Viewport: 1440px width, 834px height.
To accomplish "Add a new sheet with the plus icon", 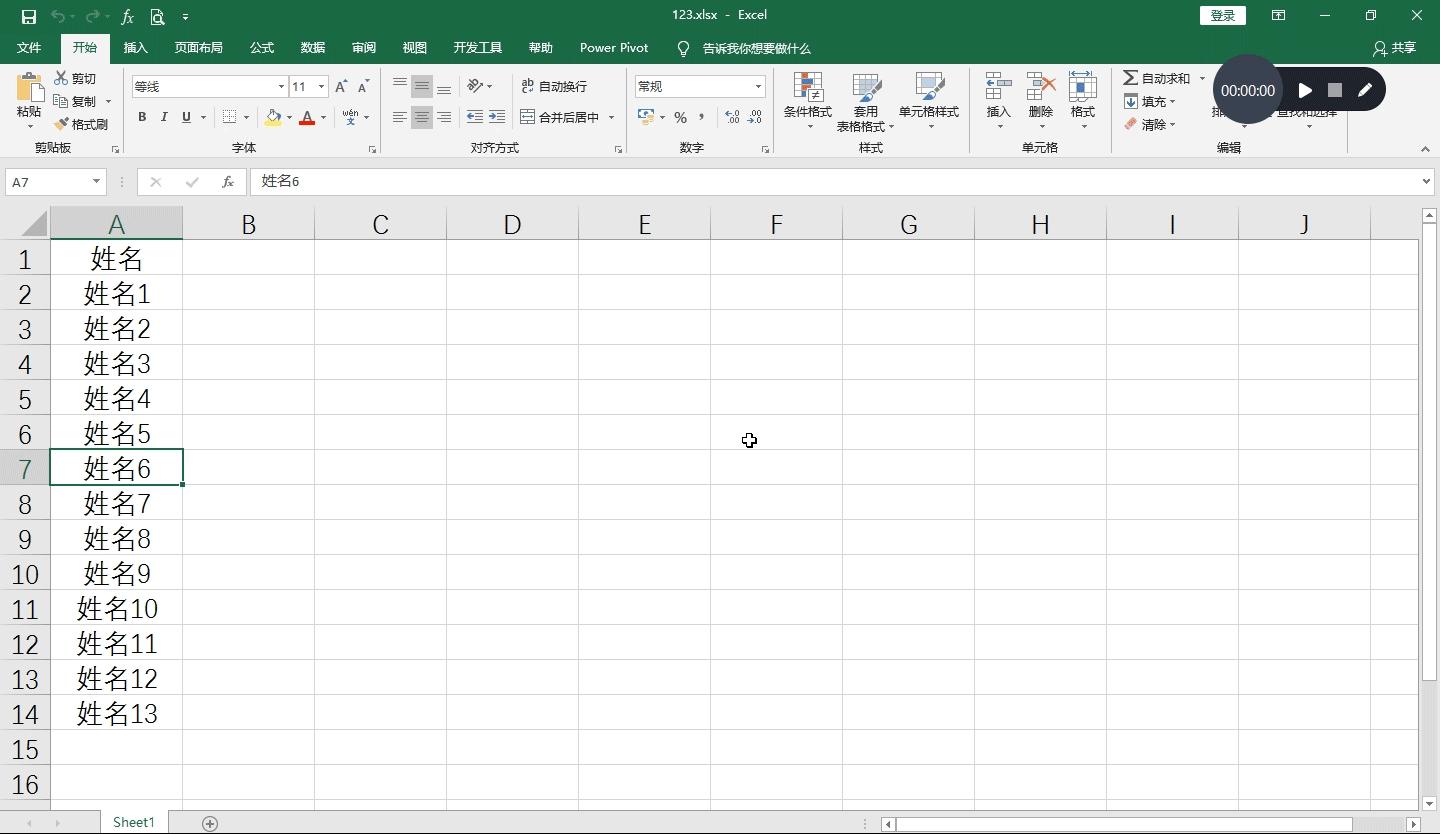I will click(210, 823).
